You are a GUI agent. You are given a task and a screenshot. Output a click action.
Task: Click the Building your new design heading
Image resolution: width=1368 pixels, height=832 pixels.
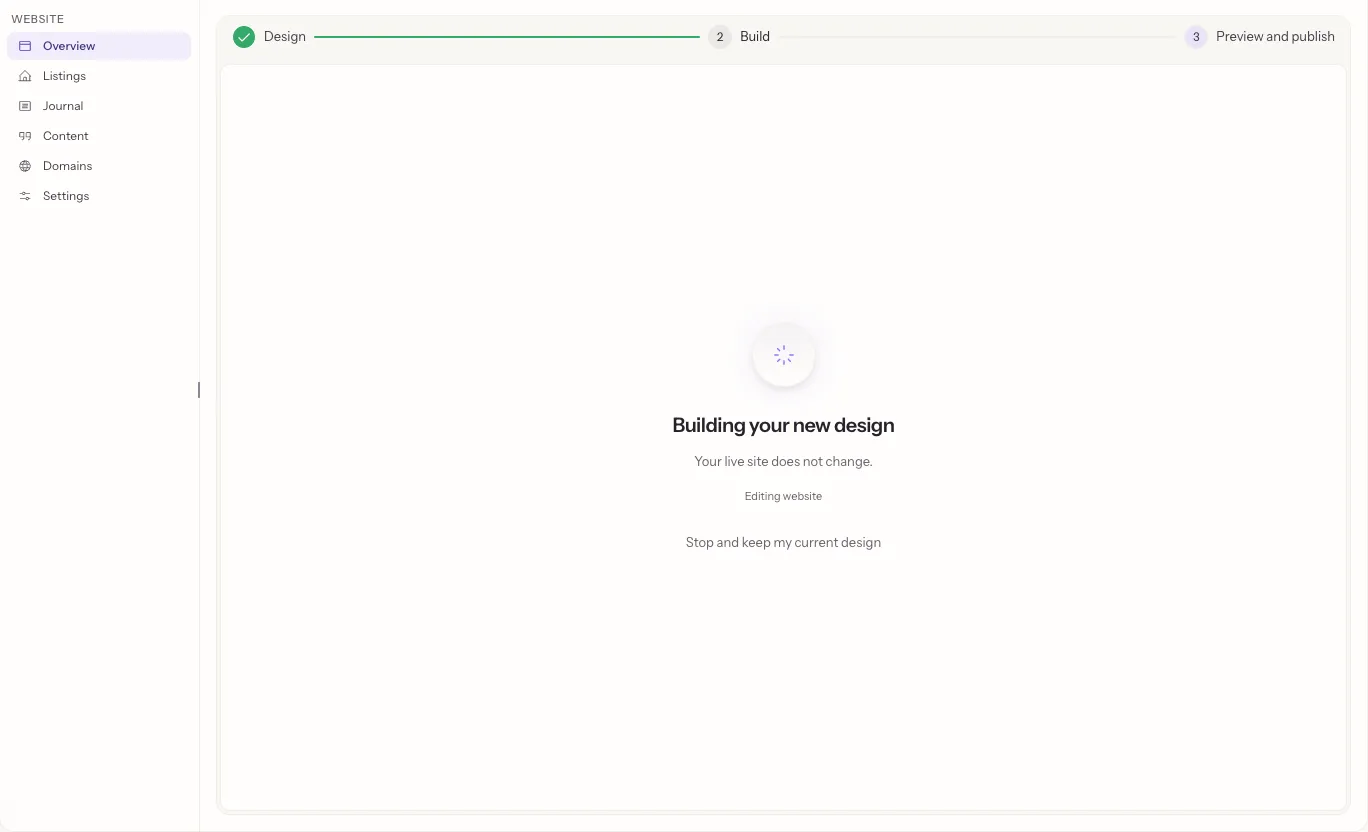click(x=783, y=426)
